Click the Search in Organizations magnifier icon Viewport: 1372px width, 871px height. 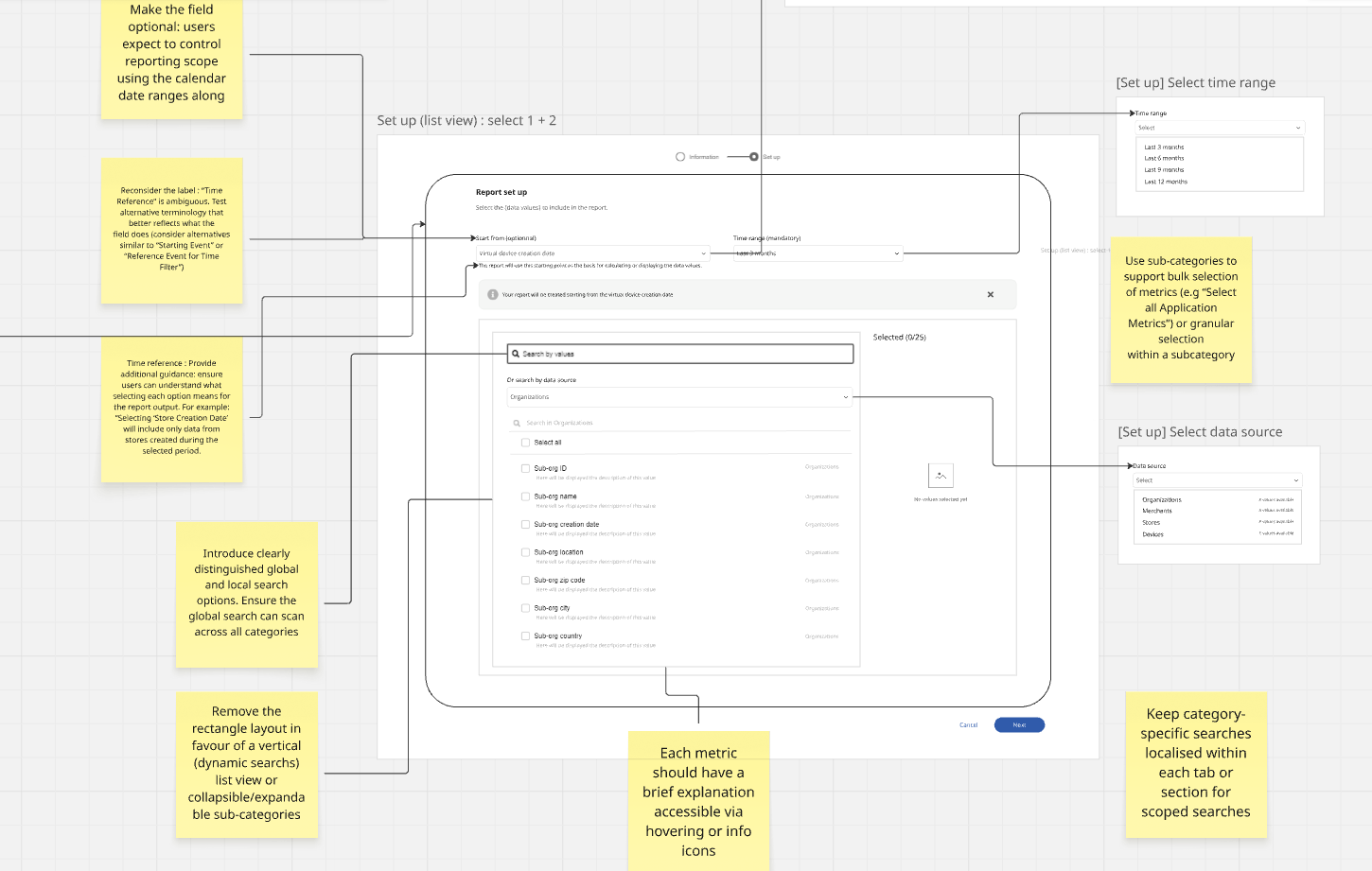517,424
